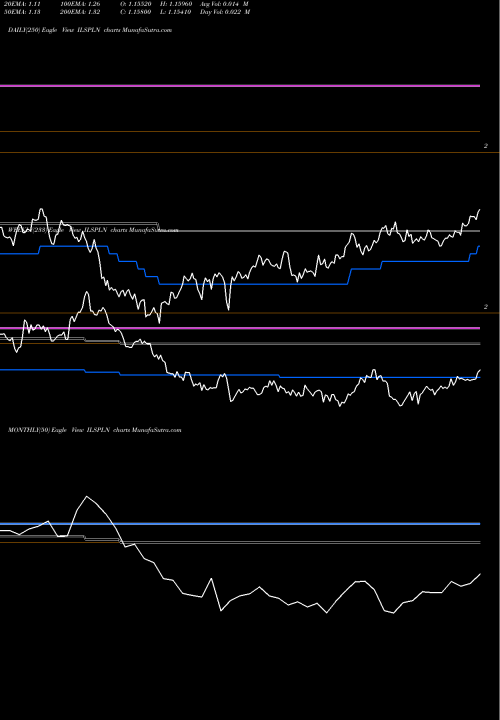Click the axis label '2' beside weekly chart
The image size is (500, 720).
pyautogui.click(x=486, y=307)
